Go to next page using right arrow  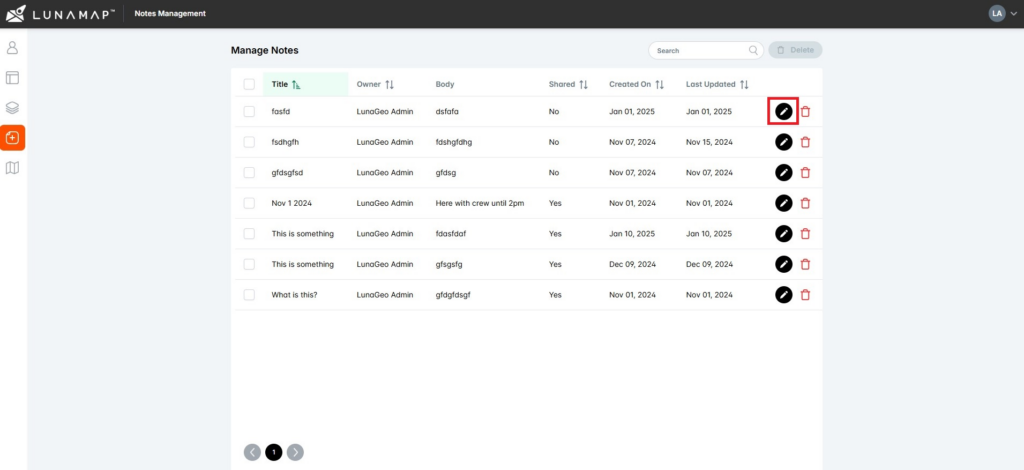coord(295,452)
